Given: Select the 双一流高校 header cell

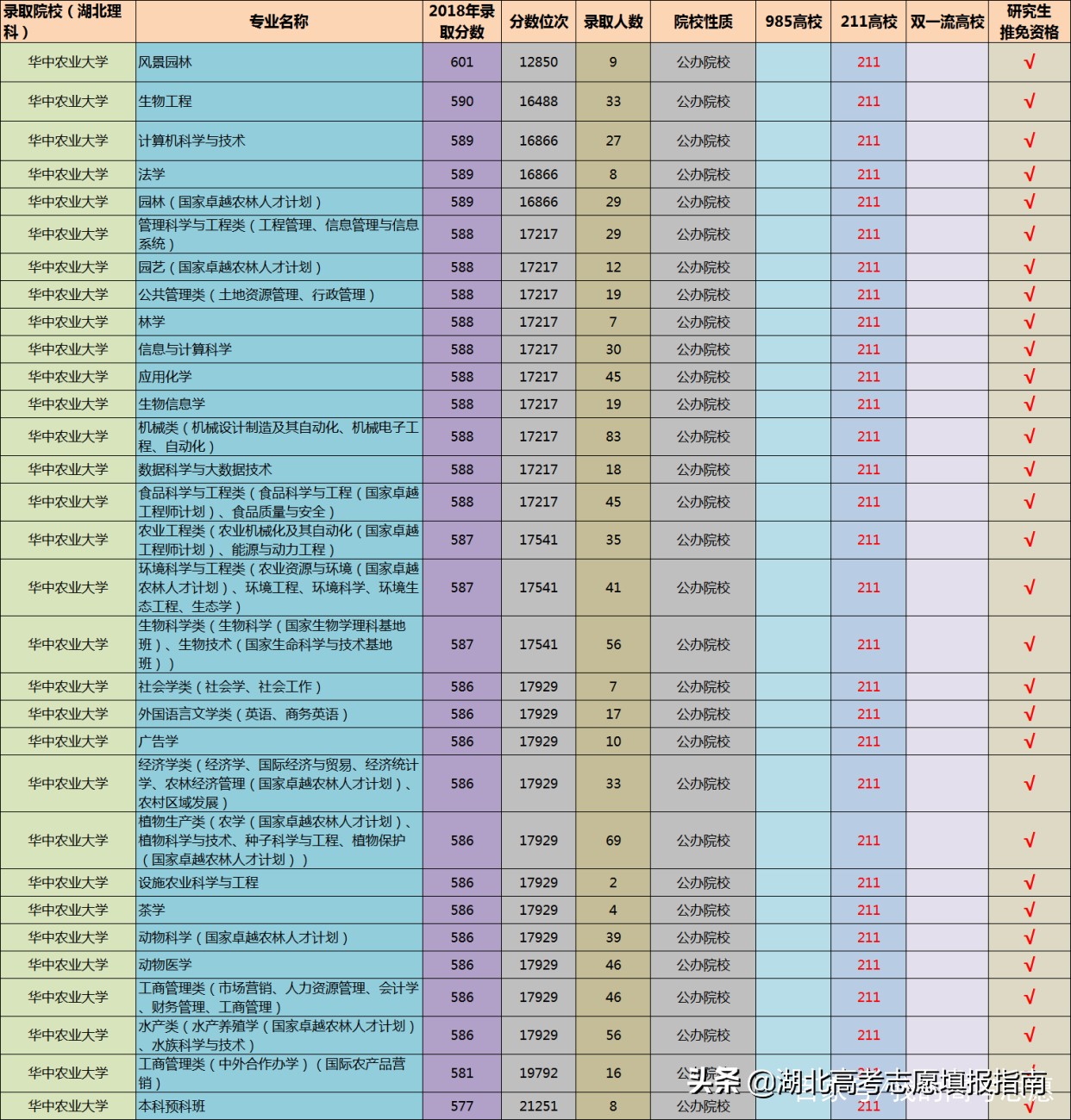Looking at the screenshot, I should pyautogui.click(x=947, y=22).
